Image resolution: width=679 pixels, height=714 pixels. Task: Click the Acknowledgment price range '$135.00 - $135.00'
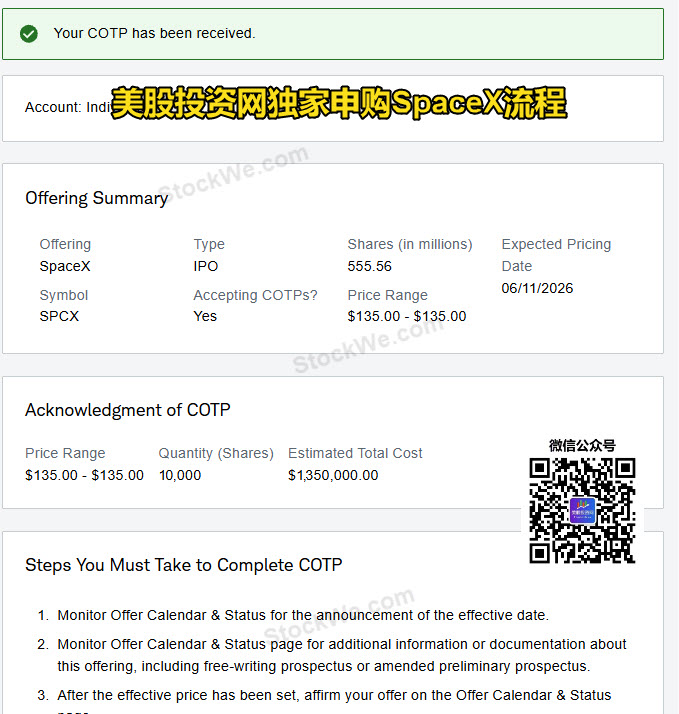84,475
